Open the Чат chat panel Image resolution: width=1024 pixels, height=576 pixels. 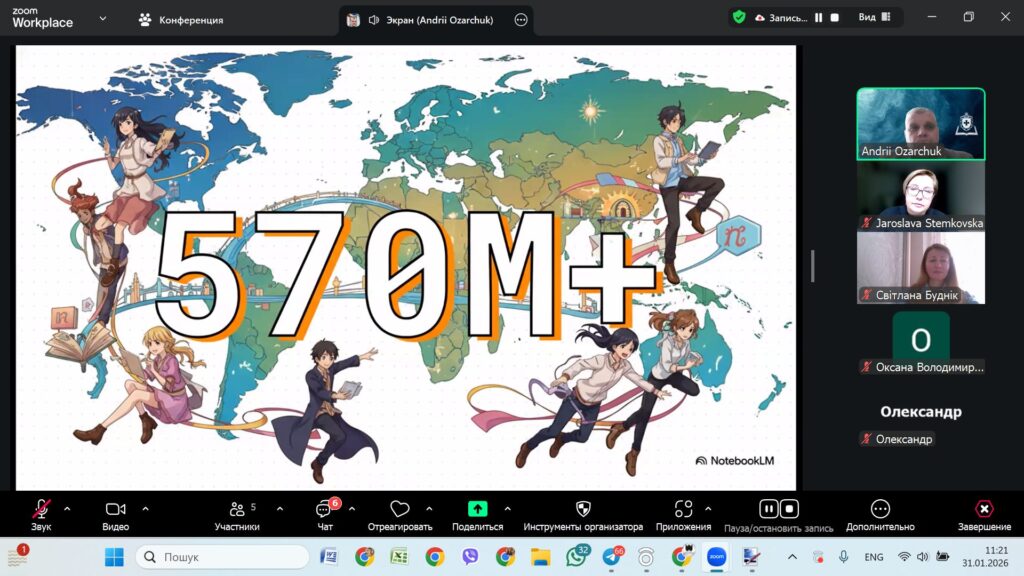coord(324,509)
